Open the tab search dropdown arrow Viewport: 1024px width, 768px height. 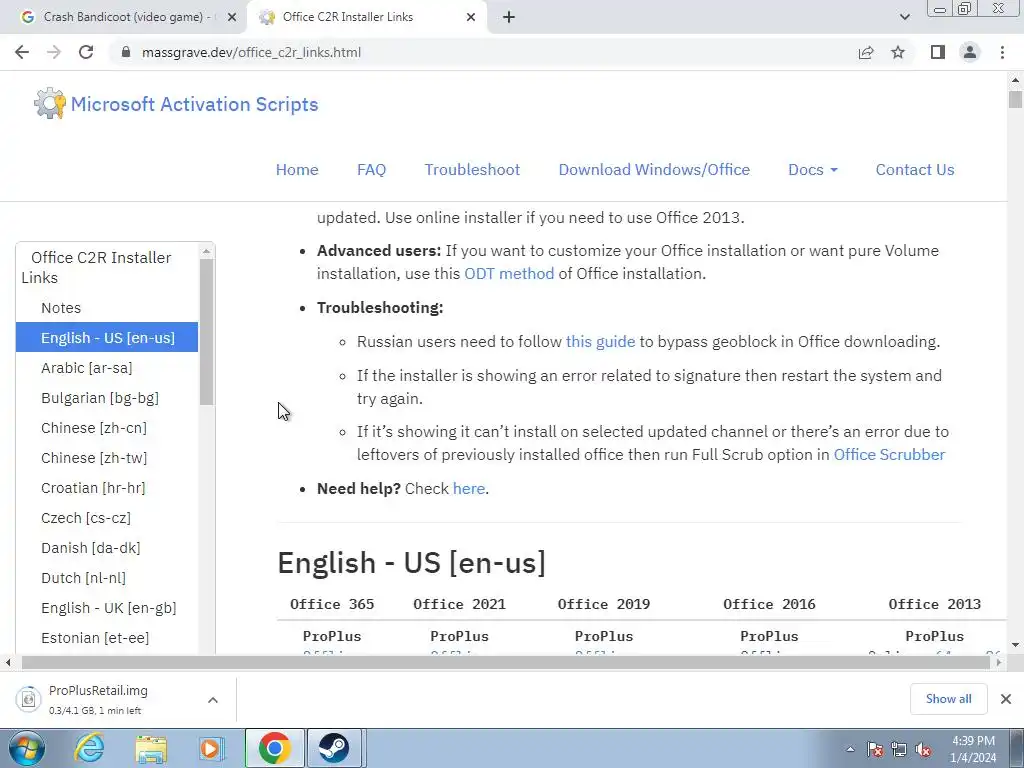click(x=904, y=17)
